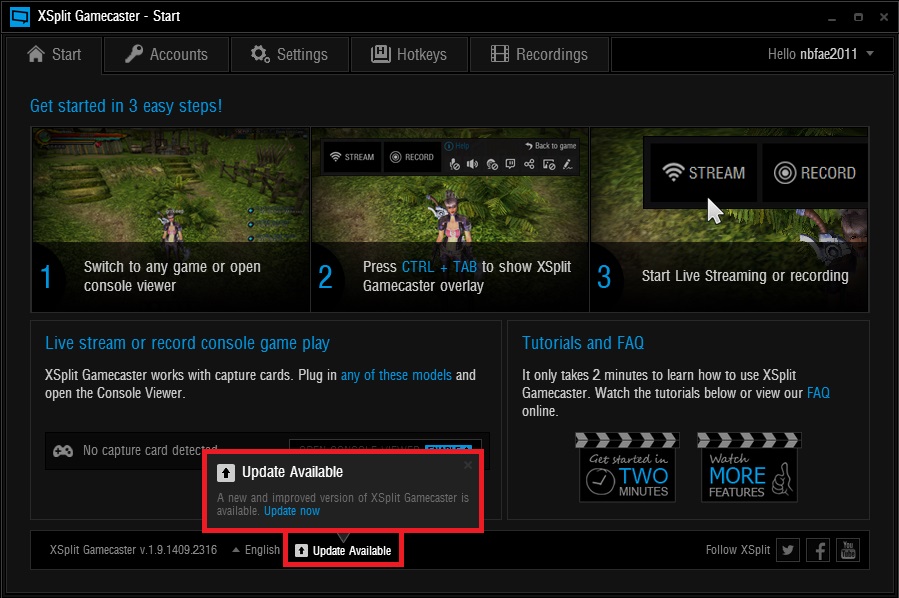899x598 pixels.
Task: Open the 'any of these models' link
Action: pyautogui.click(x=396, y=375)
